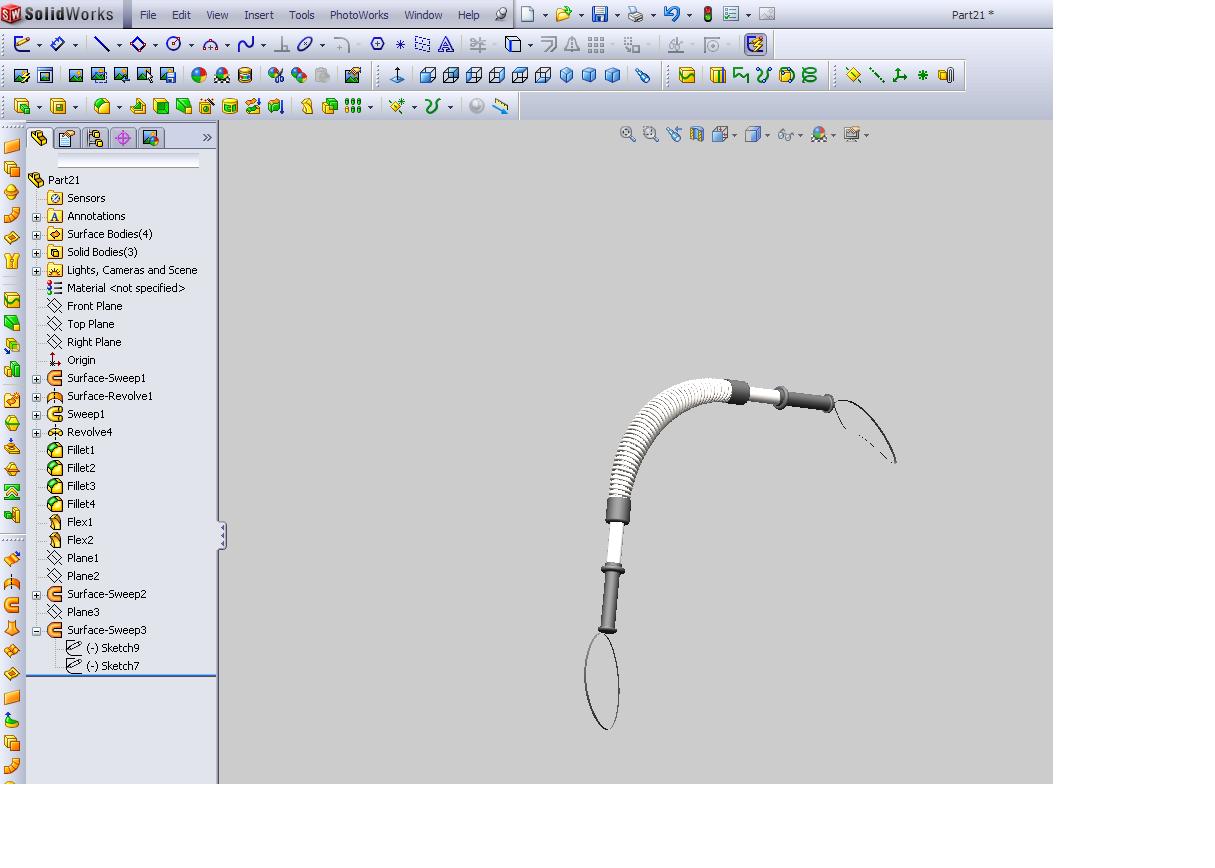Image resolution: width=1215 pixels, height=868 pixels.
Task: Expand Lights, Cameras and Scene node
Action: pyautogui.click(x=37, y=271)
